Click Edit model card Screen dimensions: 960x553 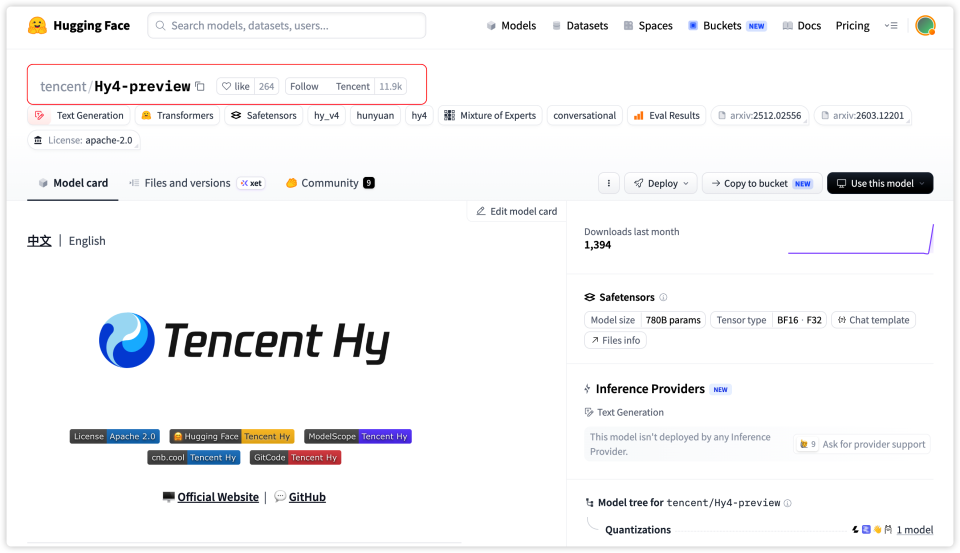click(x=517, y=211)
